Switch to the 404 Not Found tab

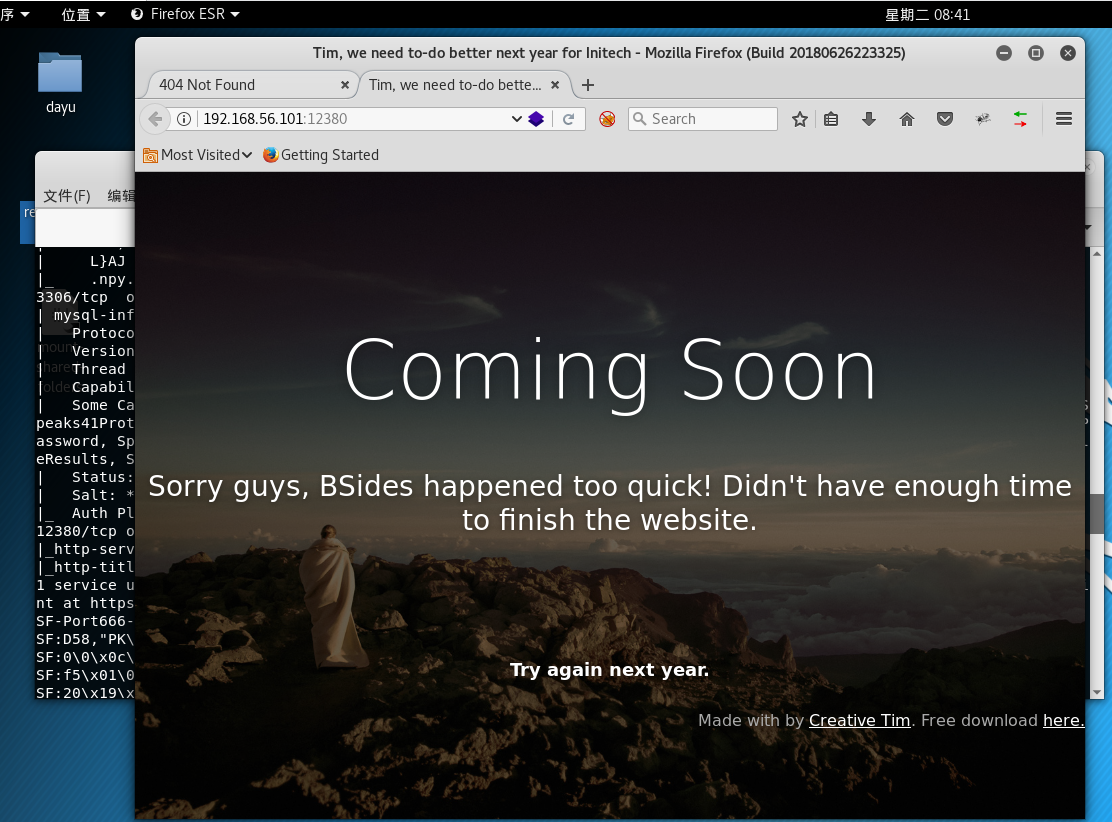point(251,85)
